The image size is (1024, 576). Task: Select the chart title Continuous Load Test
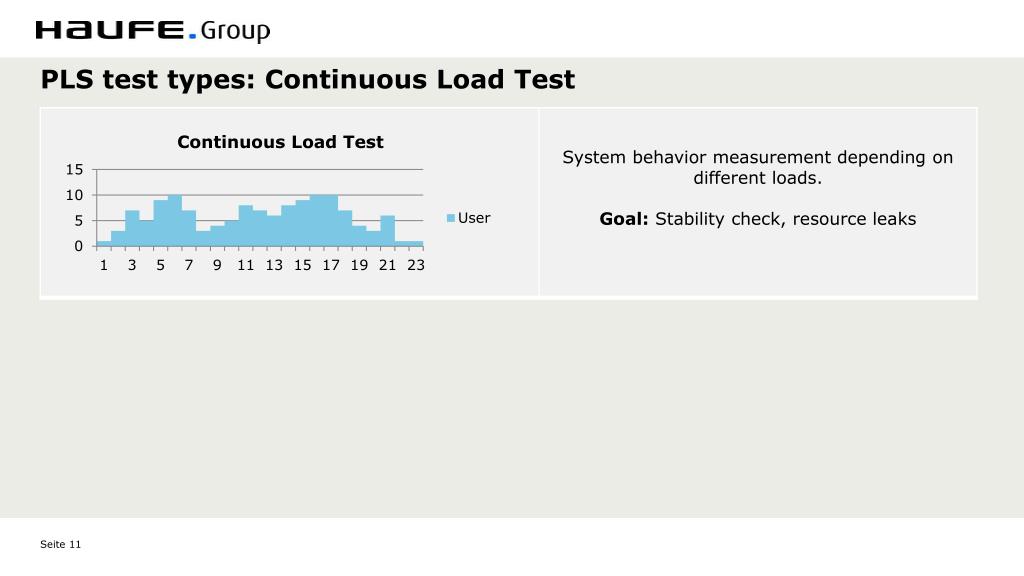(x=280, y=142)
